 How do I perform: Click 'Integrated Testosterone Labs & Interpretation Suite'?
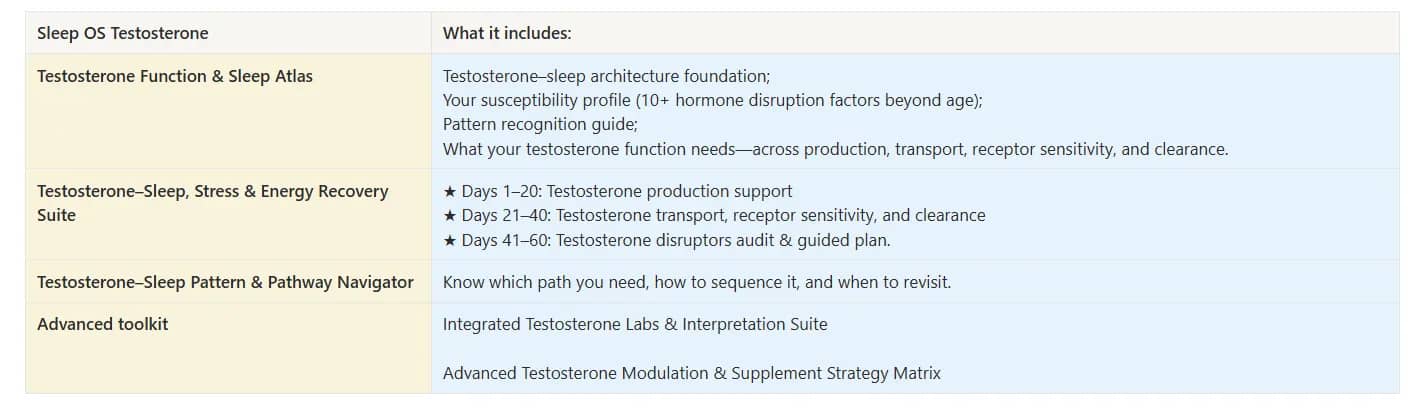(x=635, y=323)
